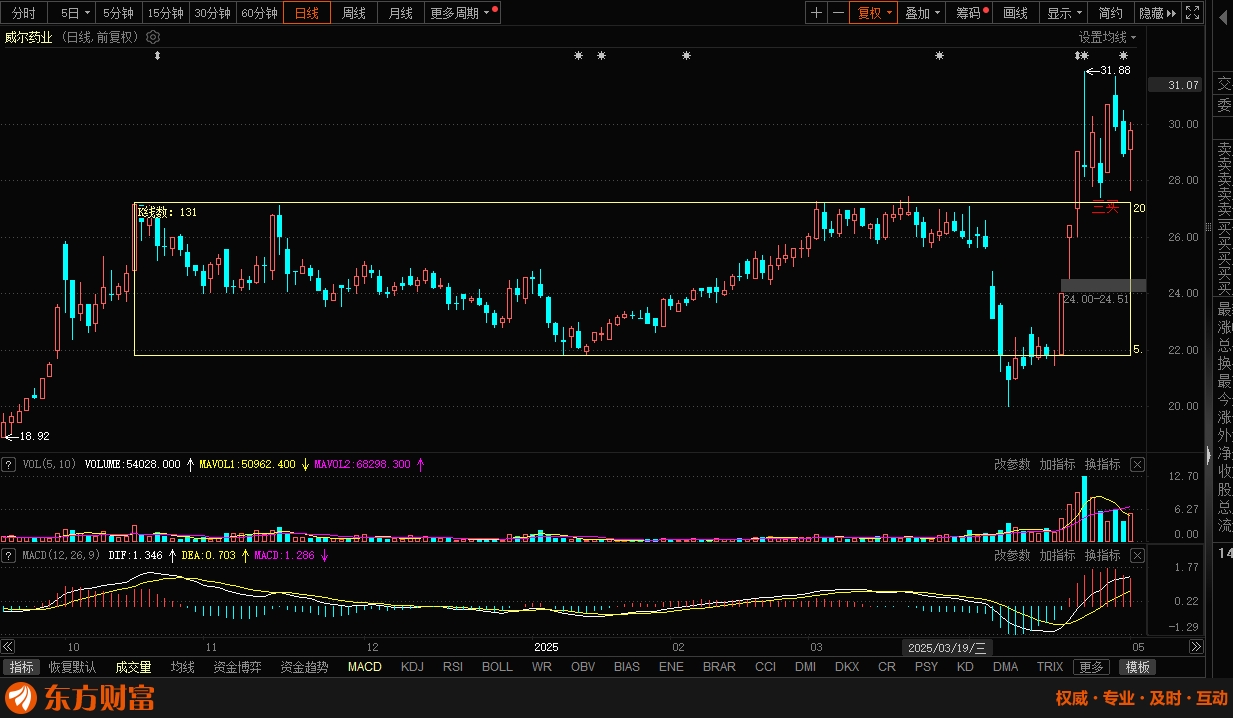The image size is (1233, 718).
Task: Expand 更多周期 period dropdown
Action: click(x=463, y=13)
